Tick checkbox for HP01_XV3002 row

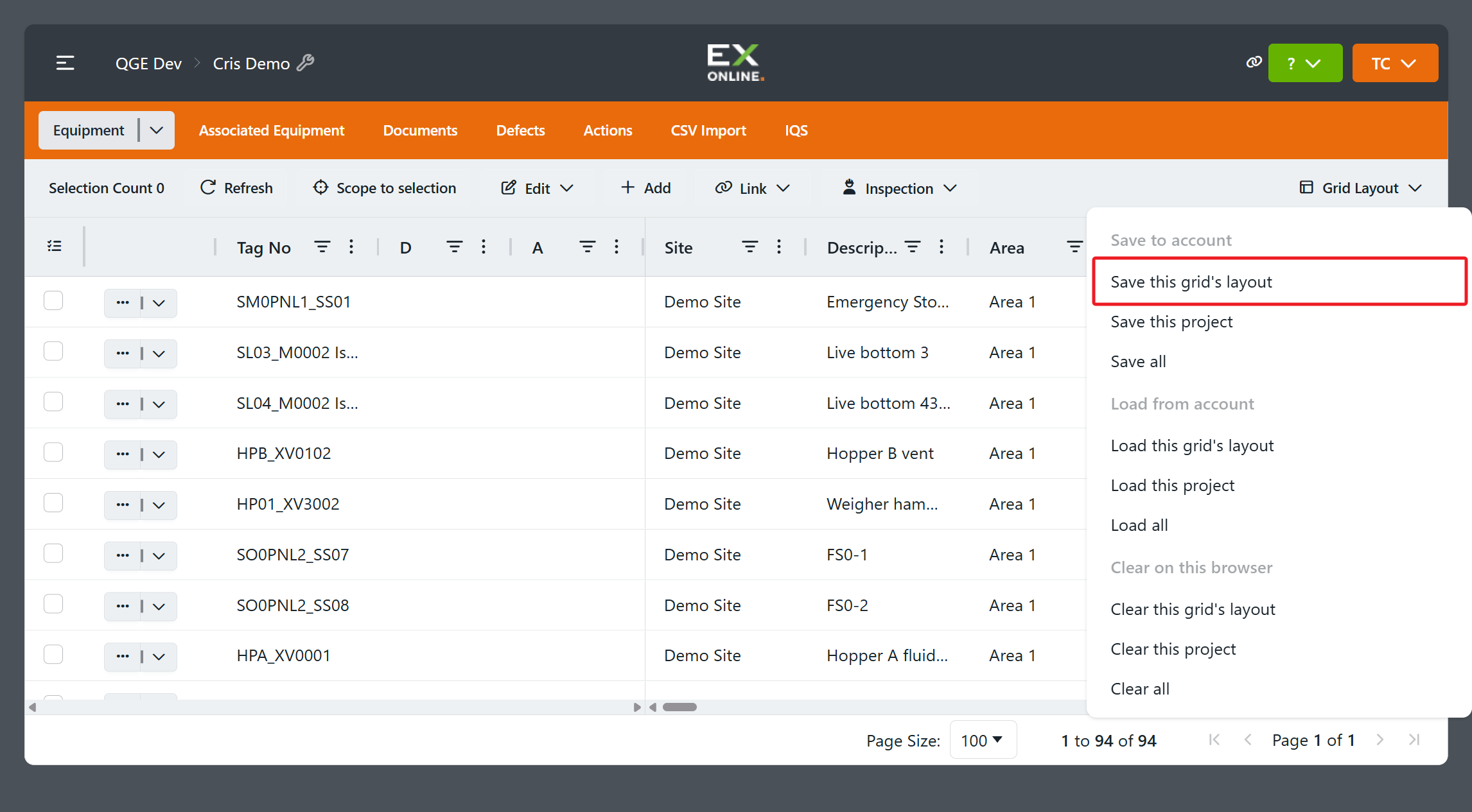(x=53, y=503)
